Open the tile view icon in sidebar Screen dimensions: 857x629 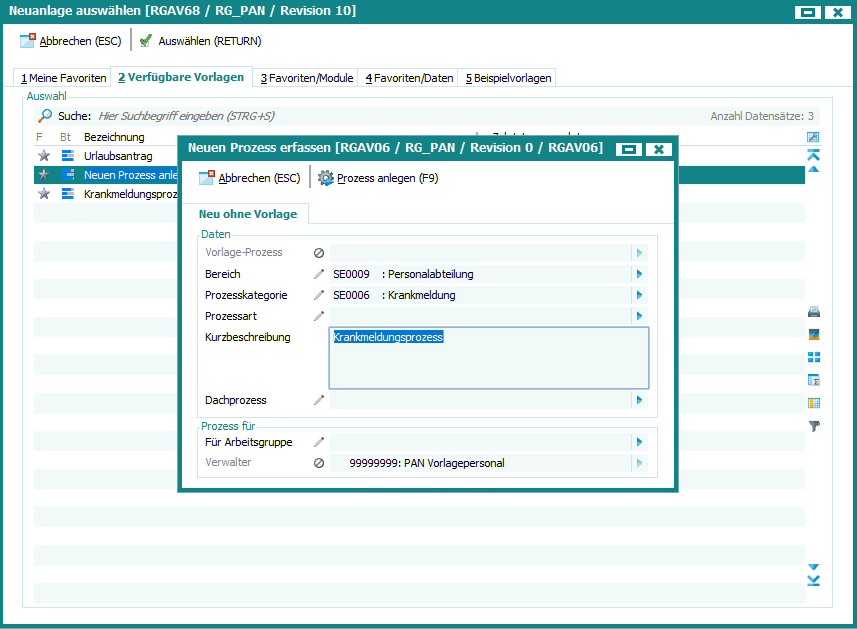814,357
